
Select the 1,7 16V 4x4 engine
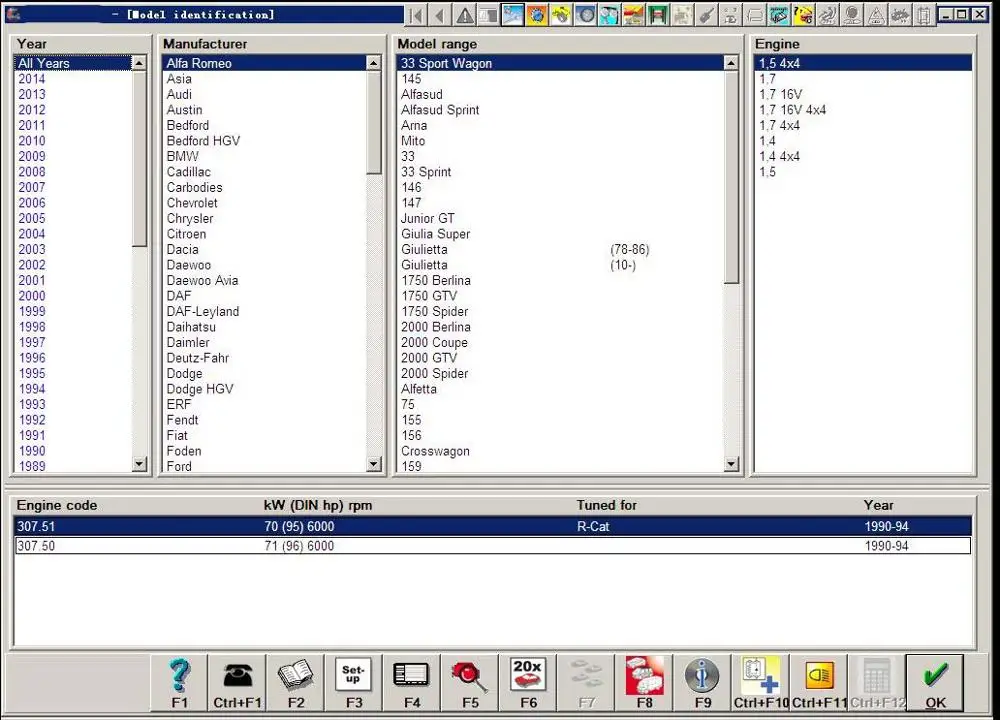coord(792,110)
